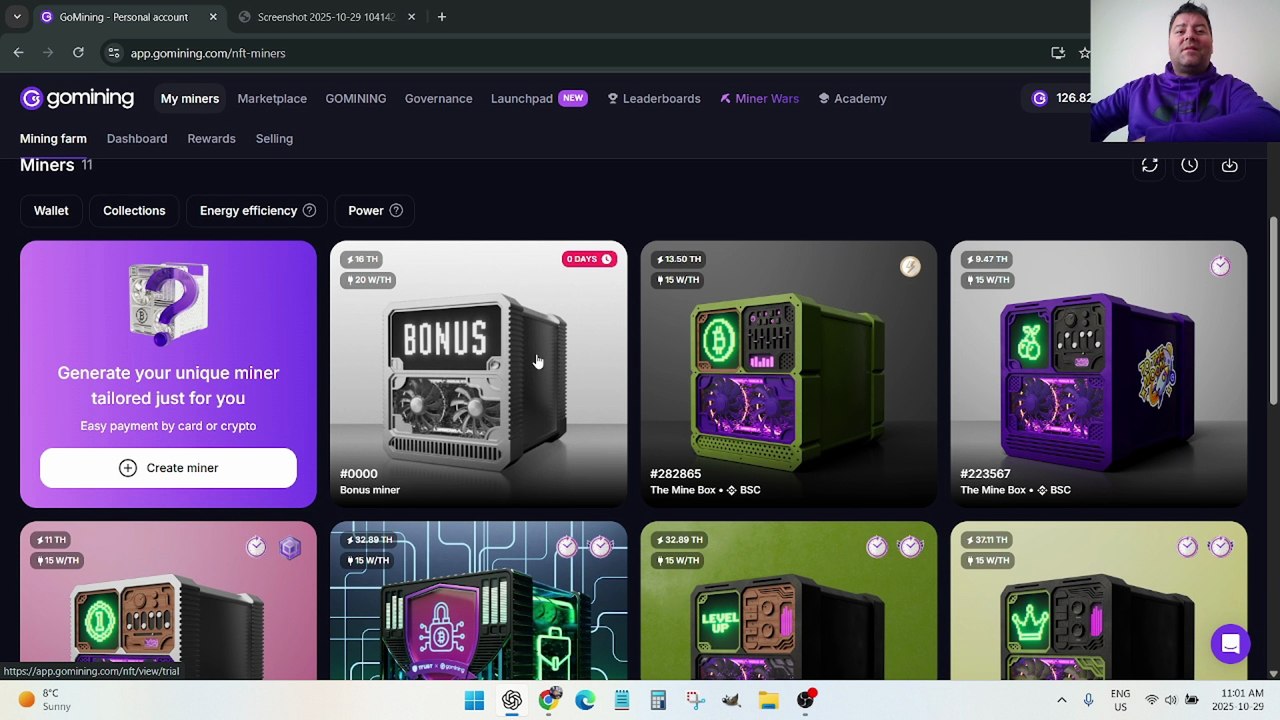Open File Explorer from the taskbar
The image size is (1280, 720).
768,700
